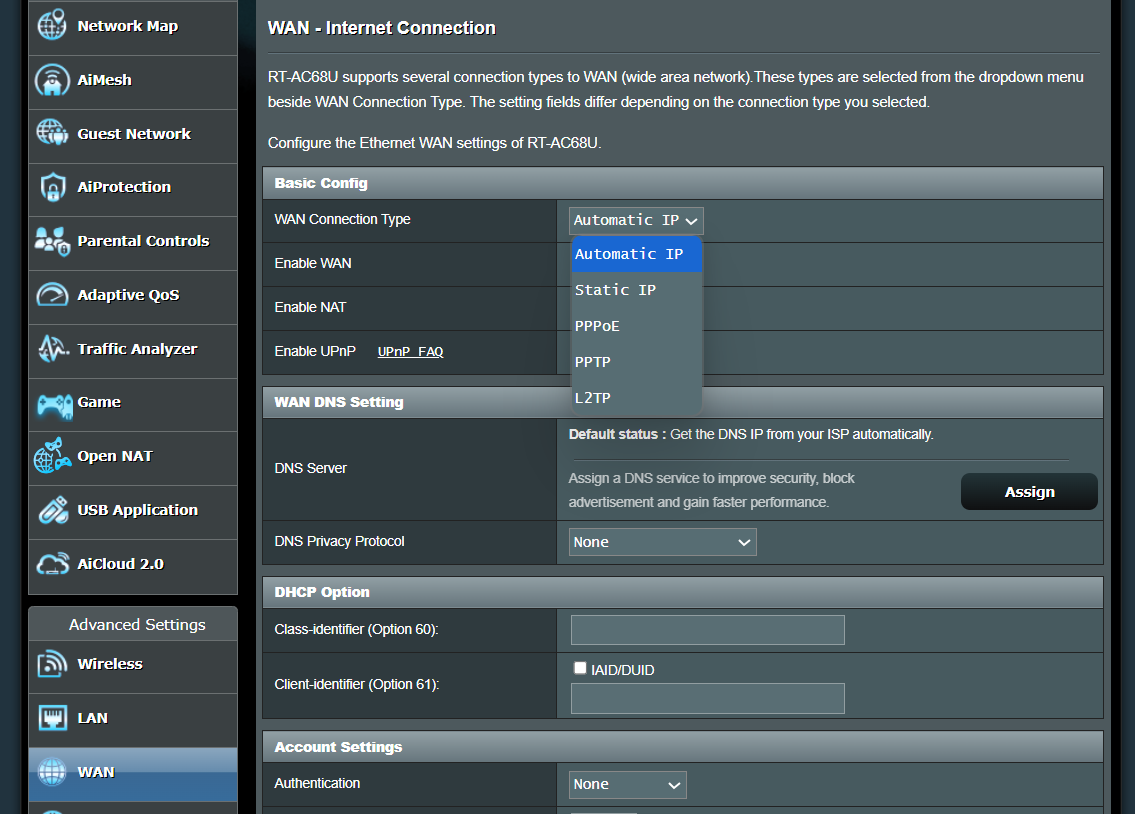Open the DNS Privacy Protocol dropdown

pos(662,542)
